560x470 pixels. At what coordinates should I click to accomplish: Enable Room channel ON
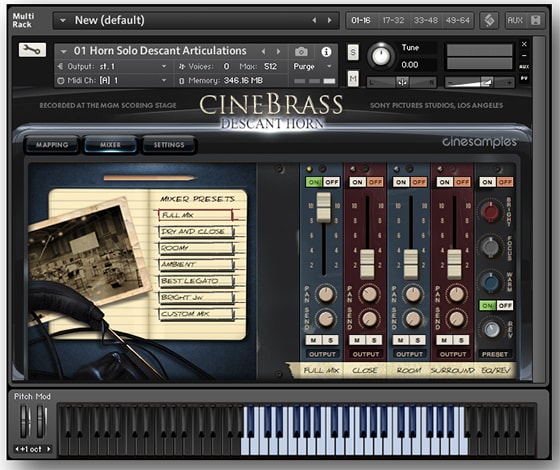click(401, 182)
